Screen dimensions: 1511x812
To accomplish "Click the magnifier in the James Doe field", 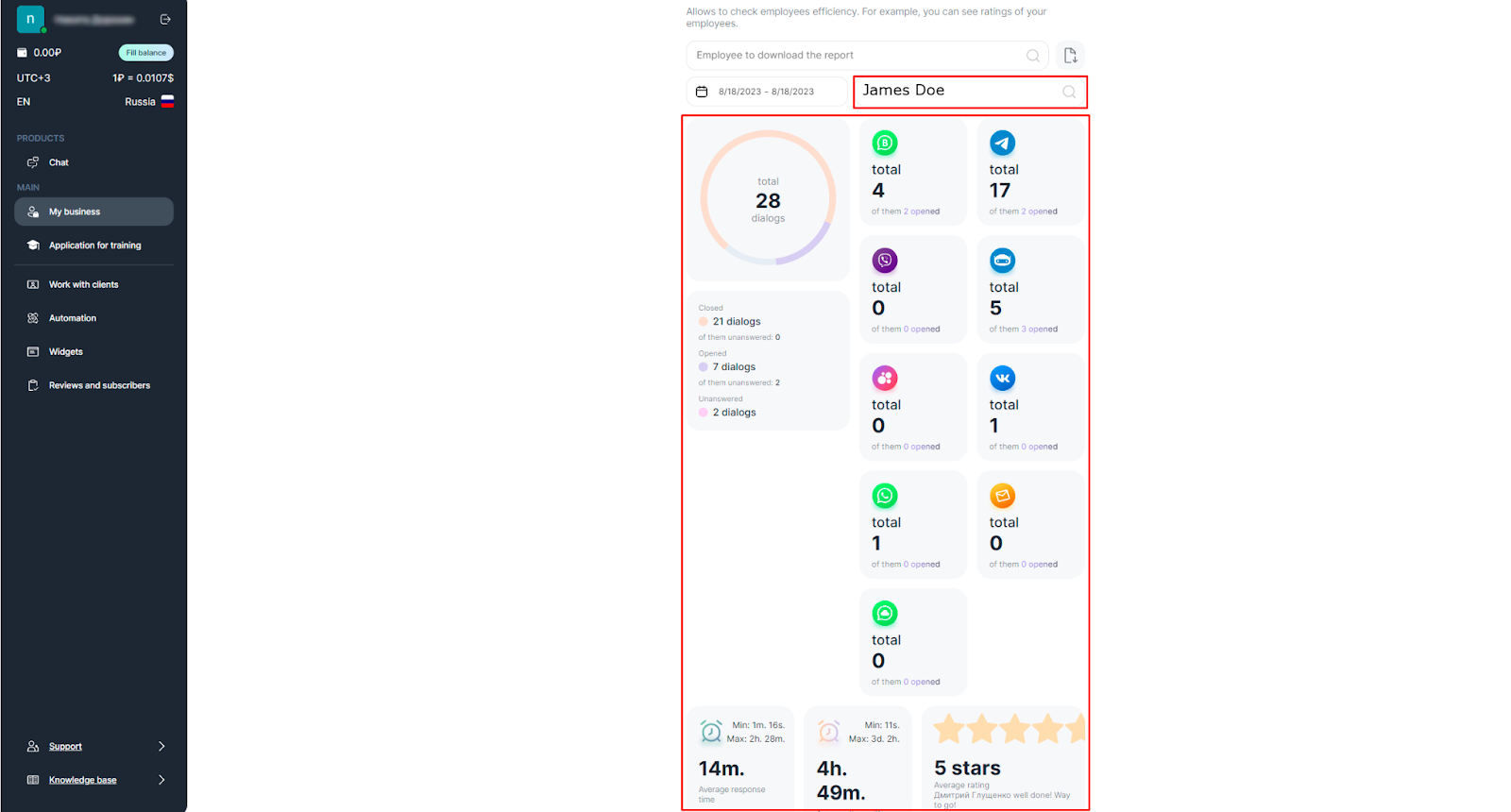I will point(1069,92).
